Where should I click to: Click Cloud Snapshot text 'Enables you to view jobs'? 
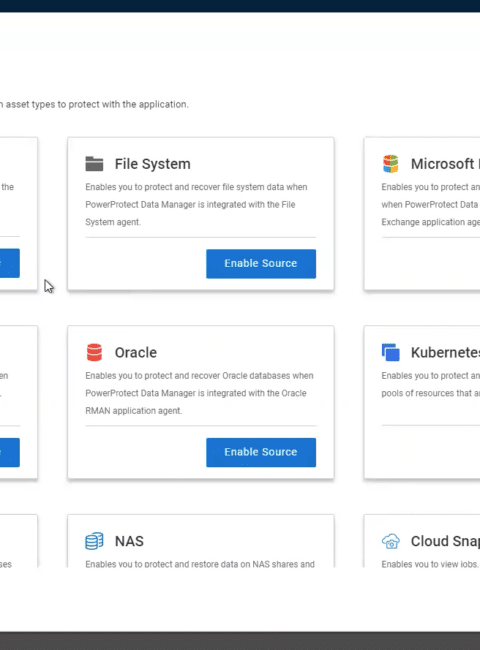(x=430, y=564)
